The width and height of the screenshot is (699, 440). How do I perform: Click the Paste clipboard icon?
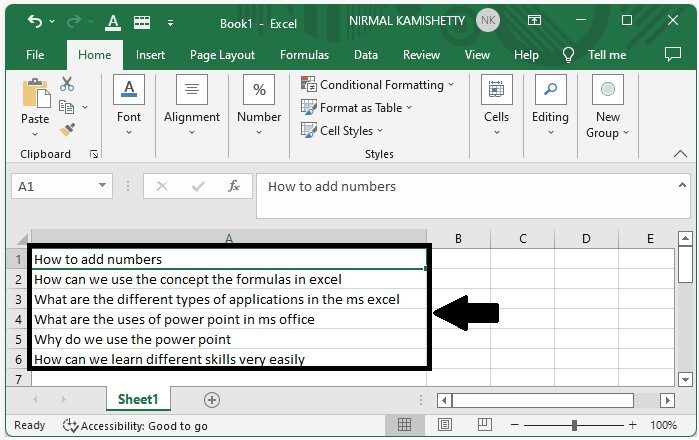pyautogui.click(x=37, y=93)
